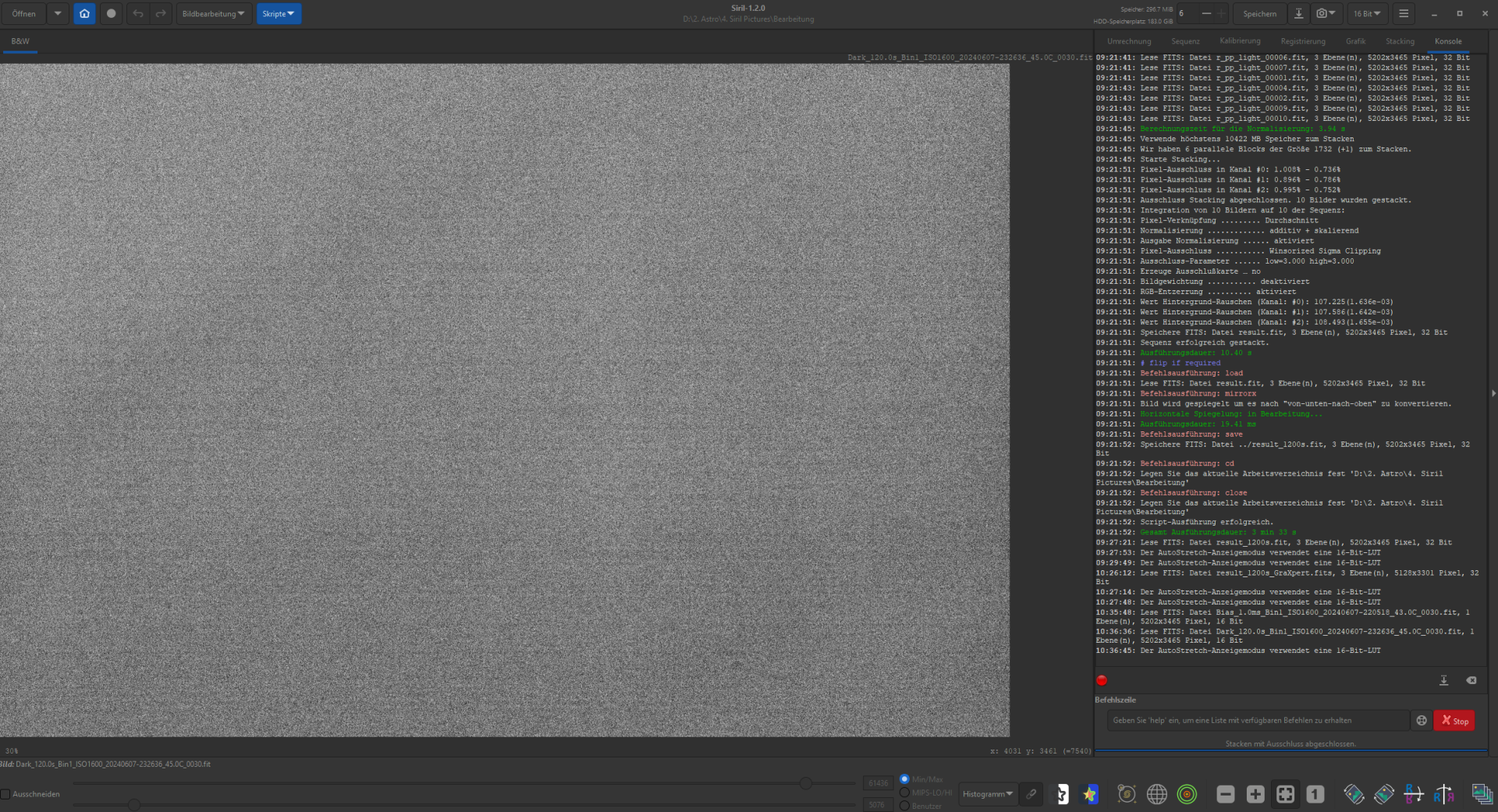The height and width of the screenshot is (812, 1498).
Task: Click the Speichern button
Action: click(1259, 13)
